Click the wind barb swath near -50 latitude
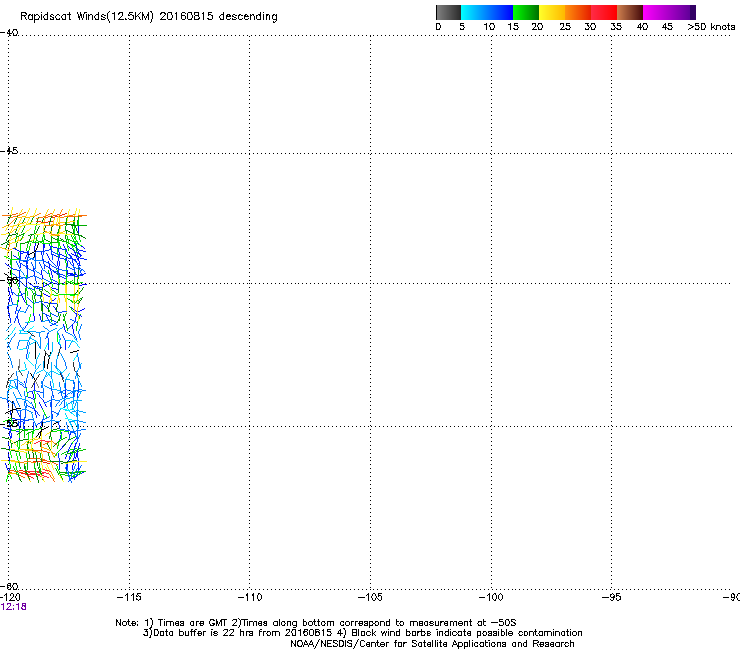The width and height of the screenshot is (740, 650). click(45, 345)
